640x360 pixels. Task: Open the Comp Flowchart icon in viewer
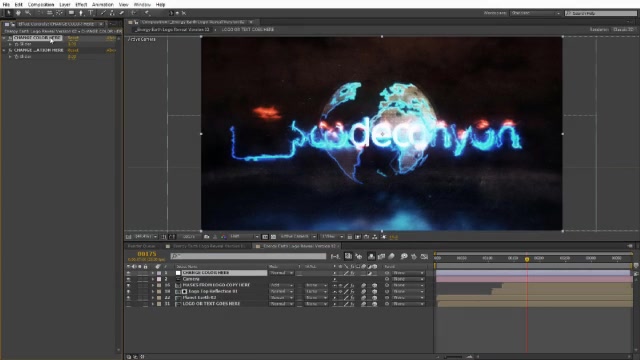click(375, 237)
